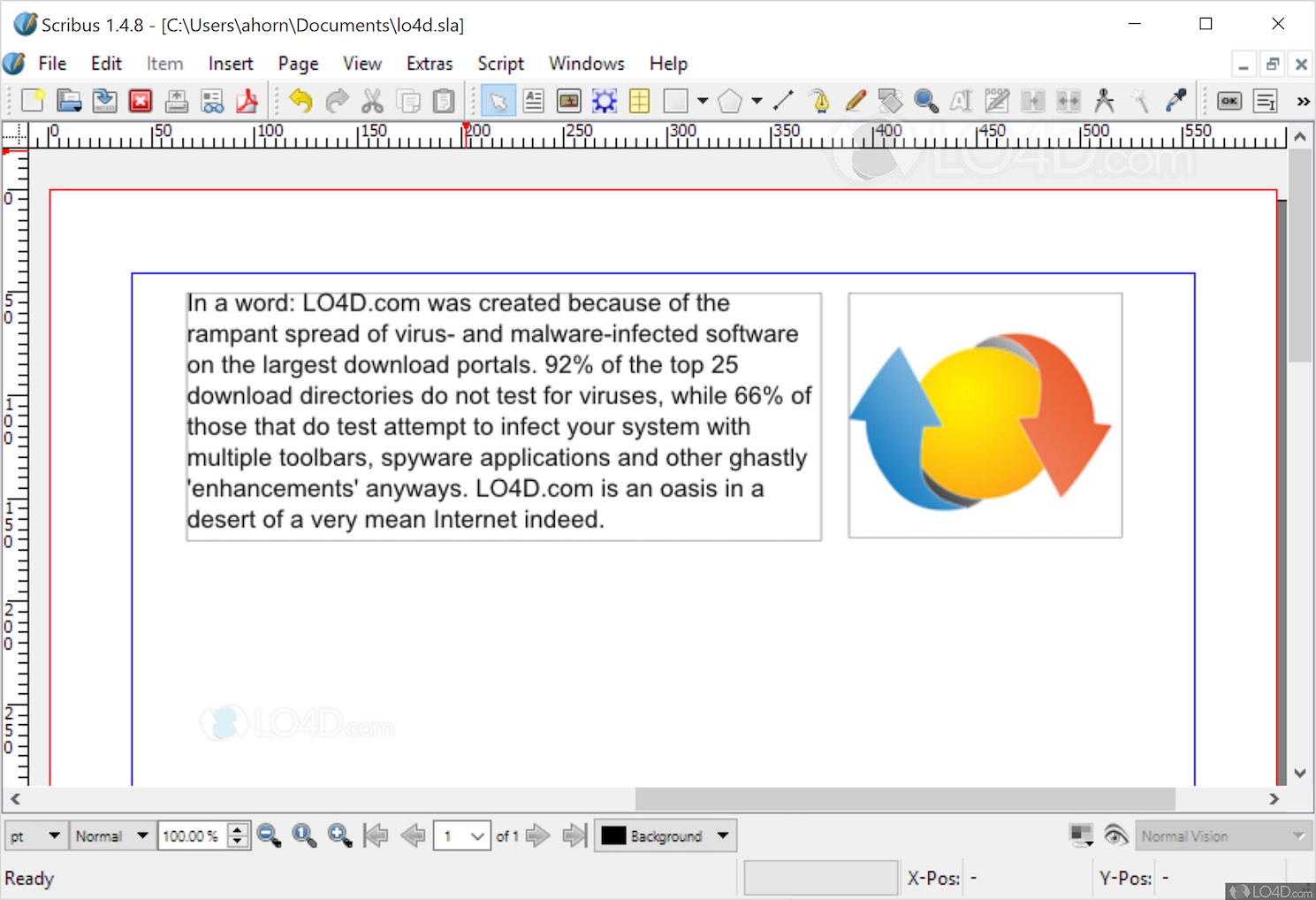Open the View menu
This screenshot has width=1316, height=900.
362,64
